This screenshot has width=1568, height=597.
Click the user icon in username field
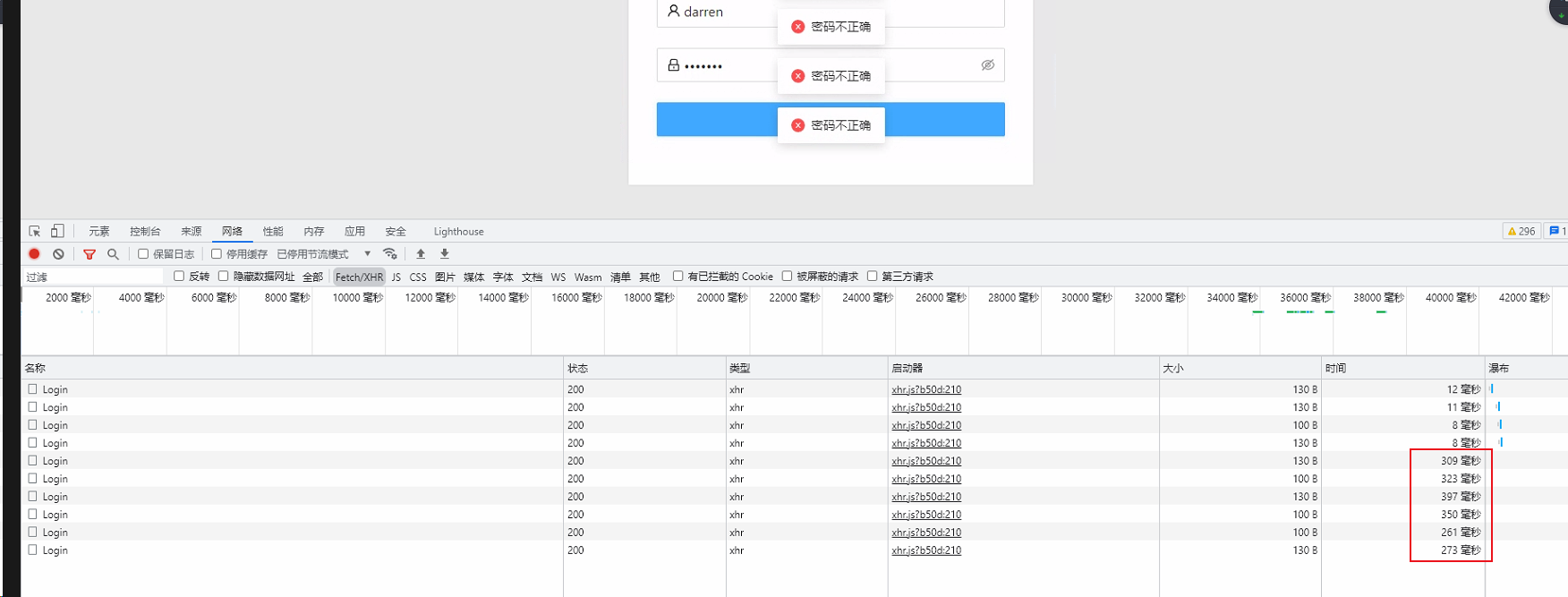pos(673,11)
